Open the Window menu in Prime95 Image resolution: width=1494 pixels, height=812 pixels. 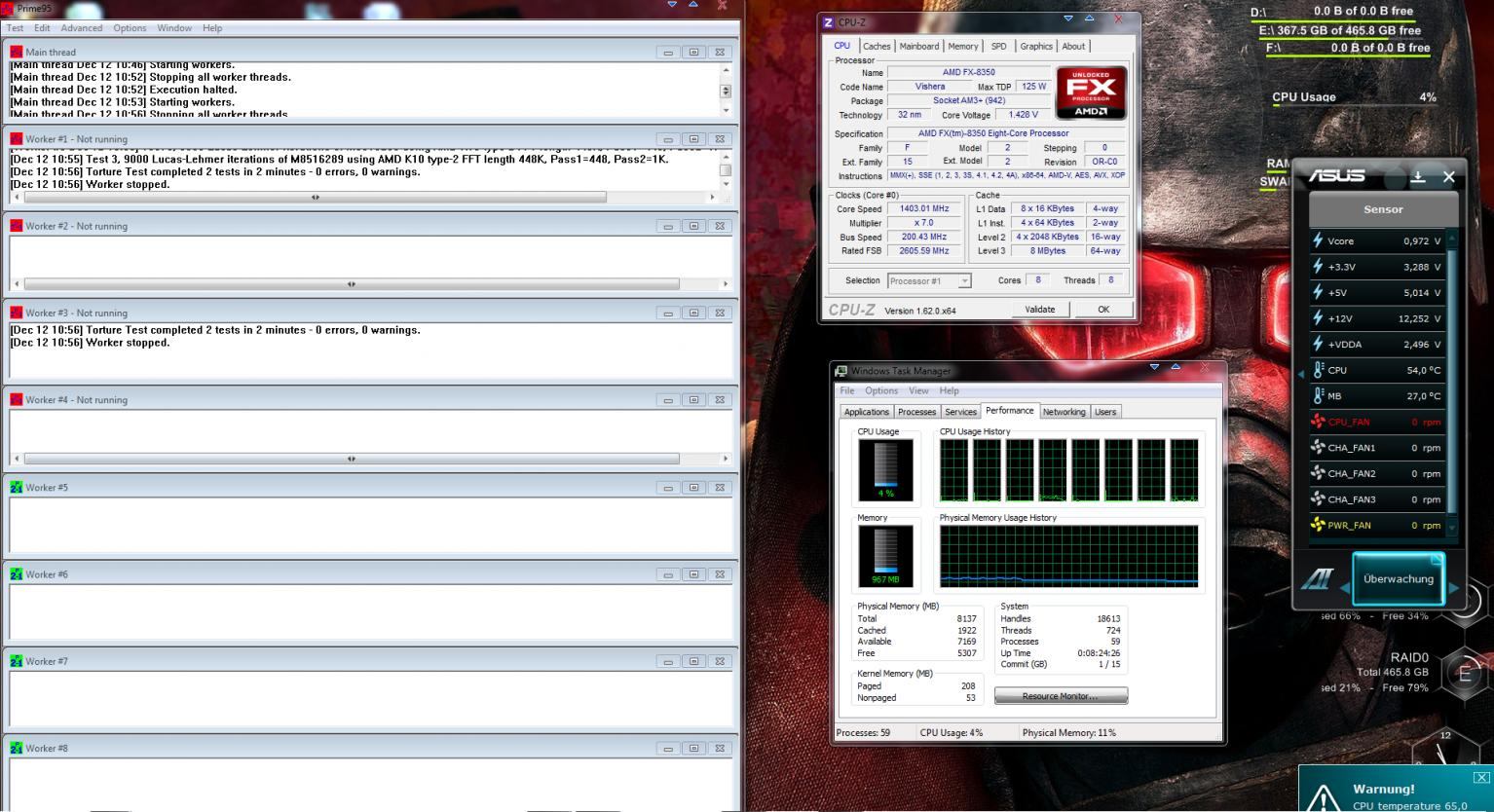[x=174, y=28]
